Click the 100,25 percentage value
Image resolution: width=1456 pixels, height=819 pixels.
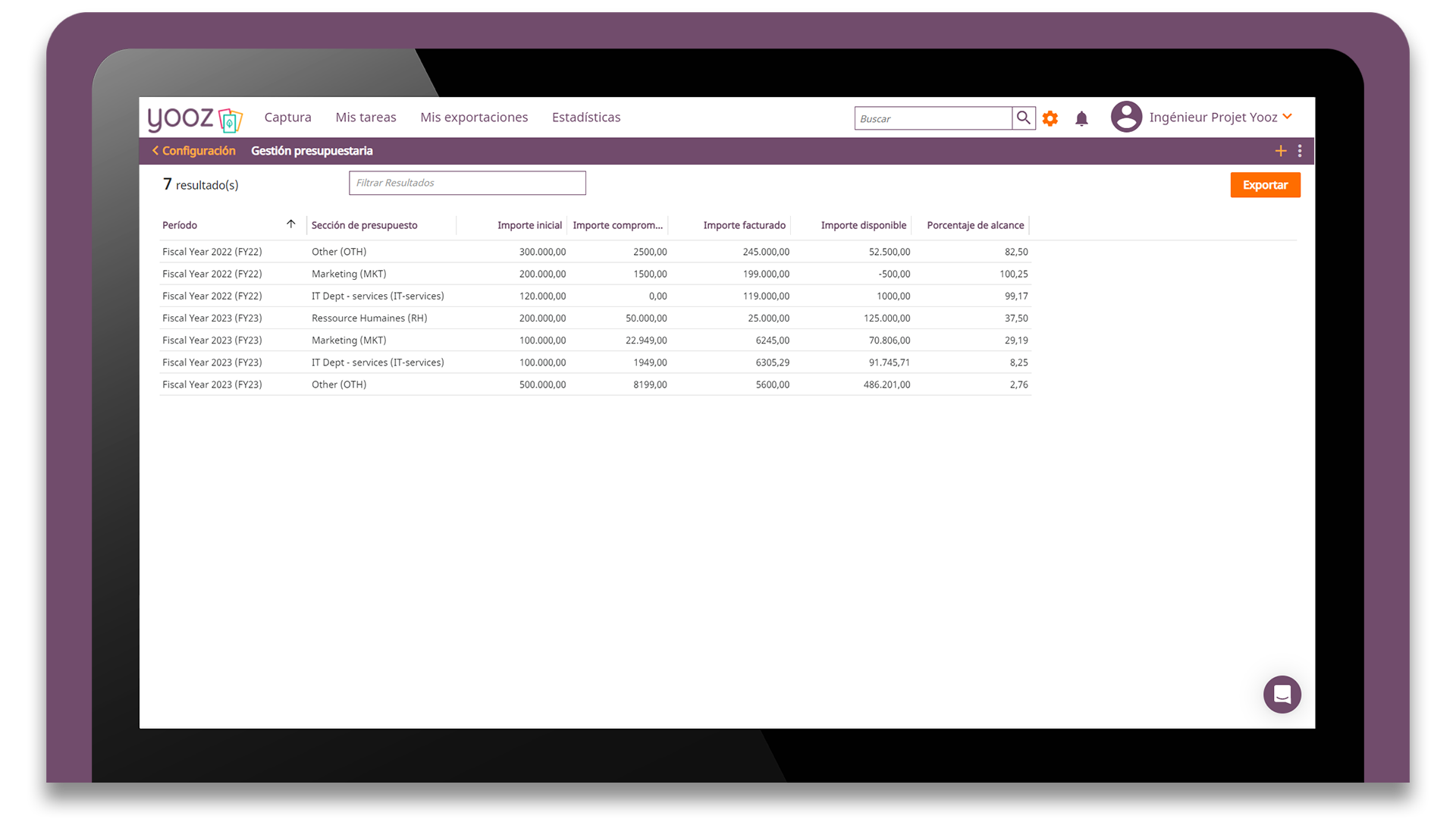point(1014,274)
